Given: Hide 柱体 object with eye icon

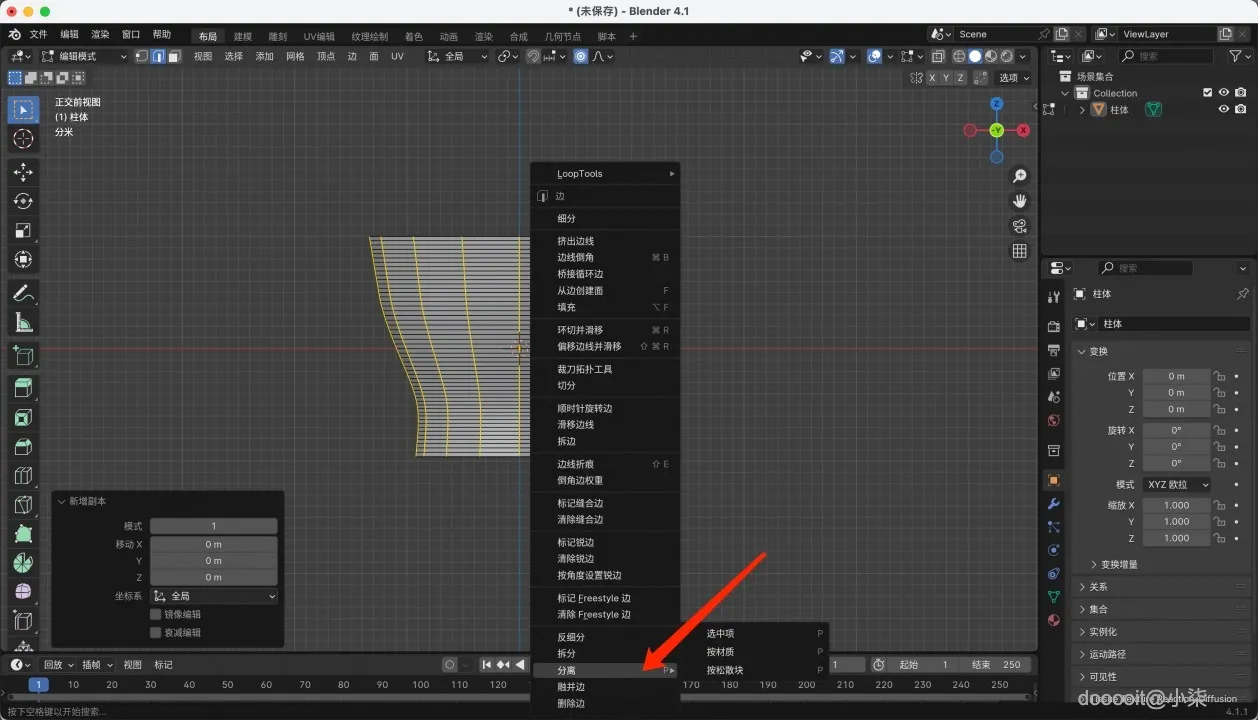Looking at the screenshot, I should pyautogui.click(x=1223, y=110).
